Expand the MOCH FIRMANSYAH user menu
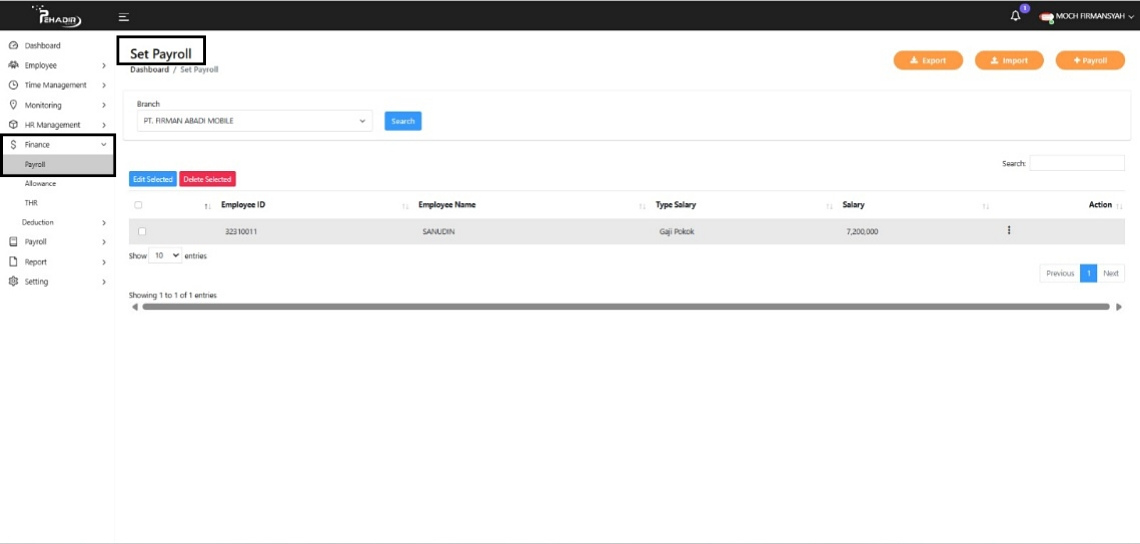Screen dimensions: 1140x544 tap(1087, 17)
